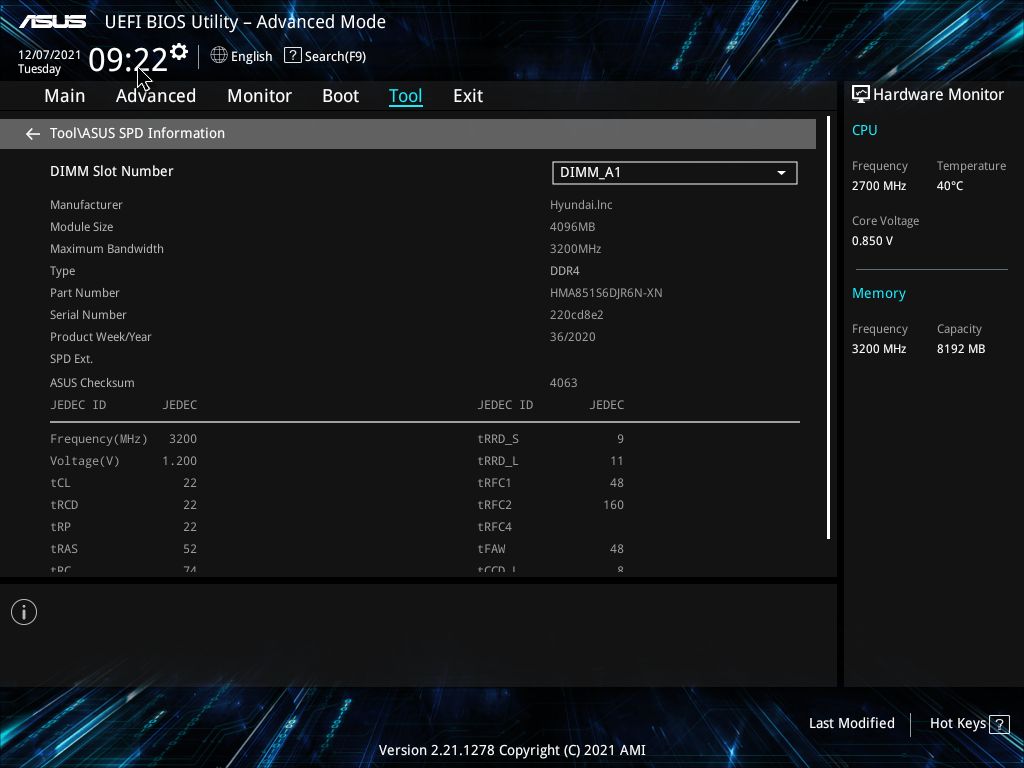Click the ASUS Checksum value 4063

[x=564, y=383]
